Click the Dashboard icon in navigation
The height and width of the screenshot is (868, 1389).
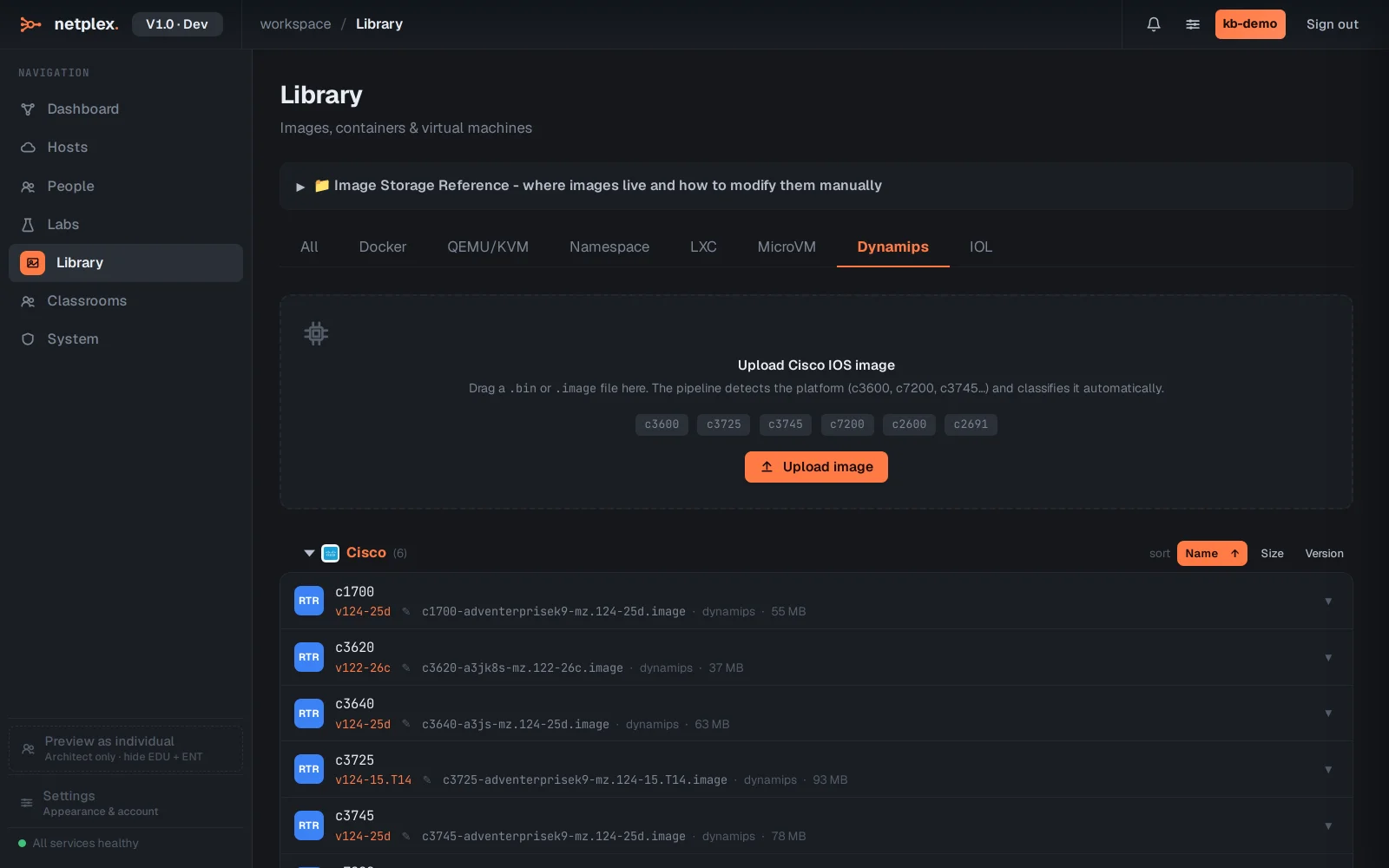[28, 109]
